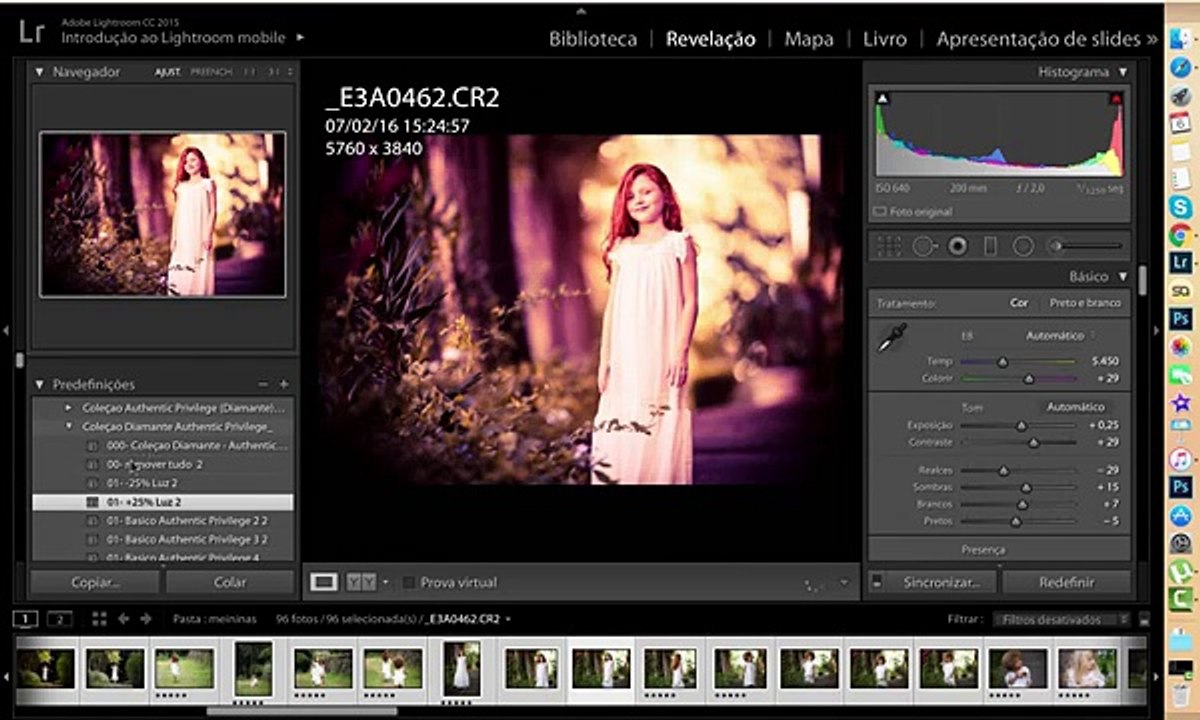The width and height of the screenshot is (1200, 720).
Task: Open the toolbar content dropdown arrow
Action: coord(846,582)
